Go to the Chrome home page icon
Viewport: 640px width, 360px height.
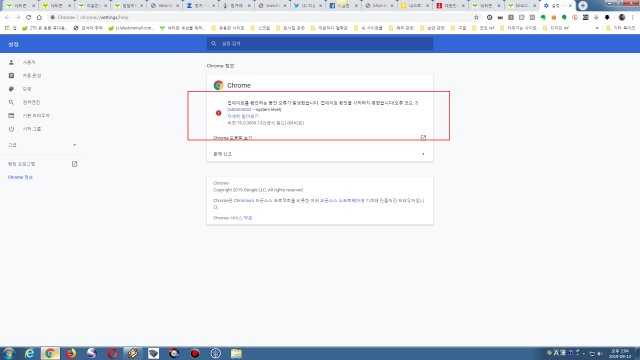[x=39, y=18]
